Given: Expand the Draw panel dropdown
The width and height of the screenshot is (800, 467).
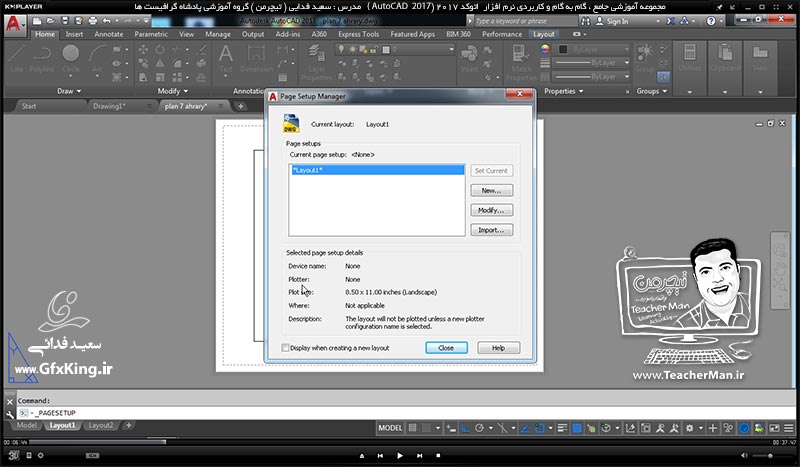Looking at the screenshot, I should [x=69, y=91].
